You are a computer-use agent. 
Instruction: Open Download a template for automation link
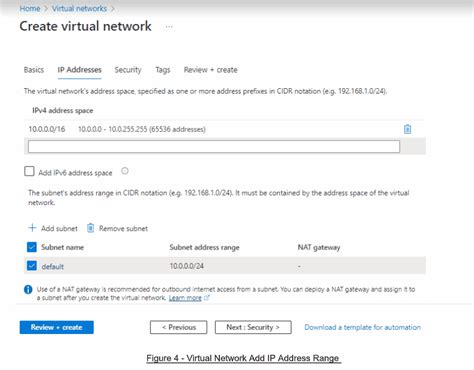(x=362, y=327)
